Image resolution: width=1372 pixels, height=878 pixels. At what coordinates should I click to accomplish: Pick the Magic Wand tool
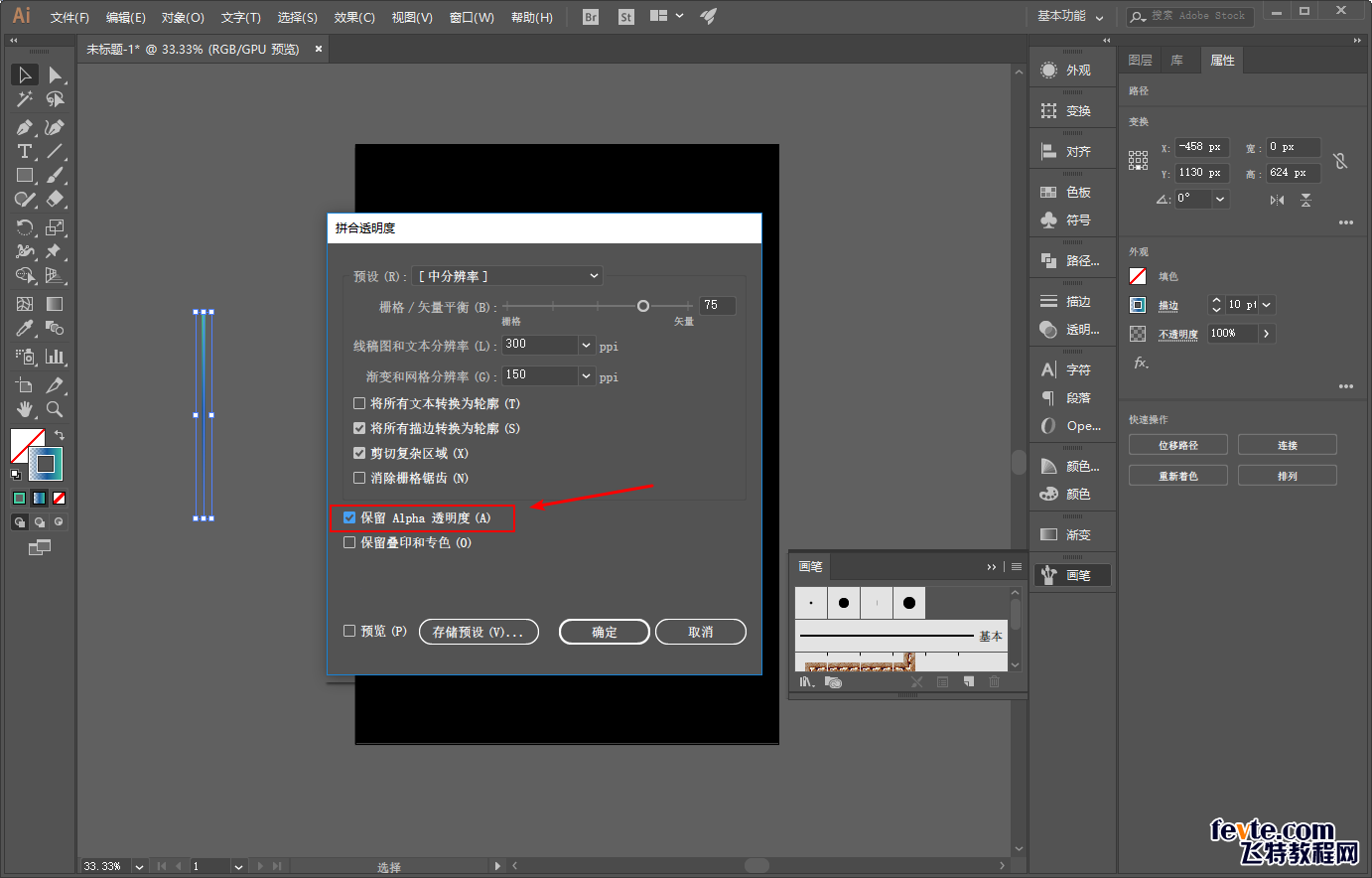click(x=25, y=99)
